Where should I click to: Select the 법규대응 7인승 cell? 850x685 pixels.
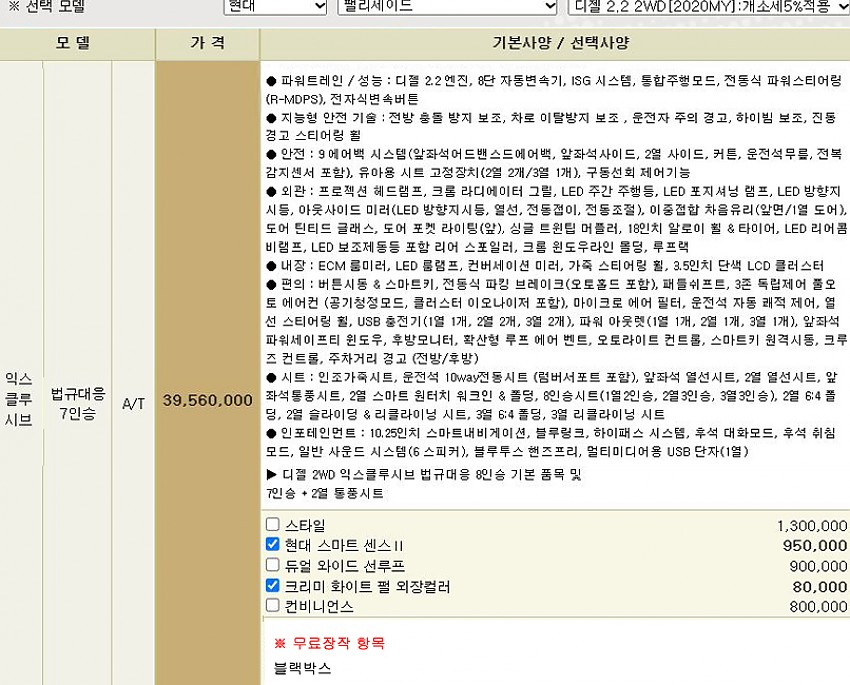pos(77,400)
